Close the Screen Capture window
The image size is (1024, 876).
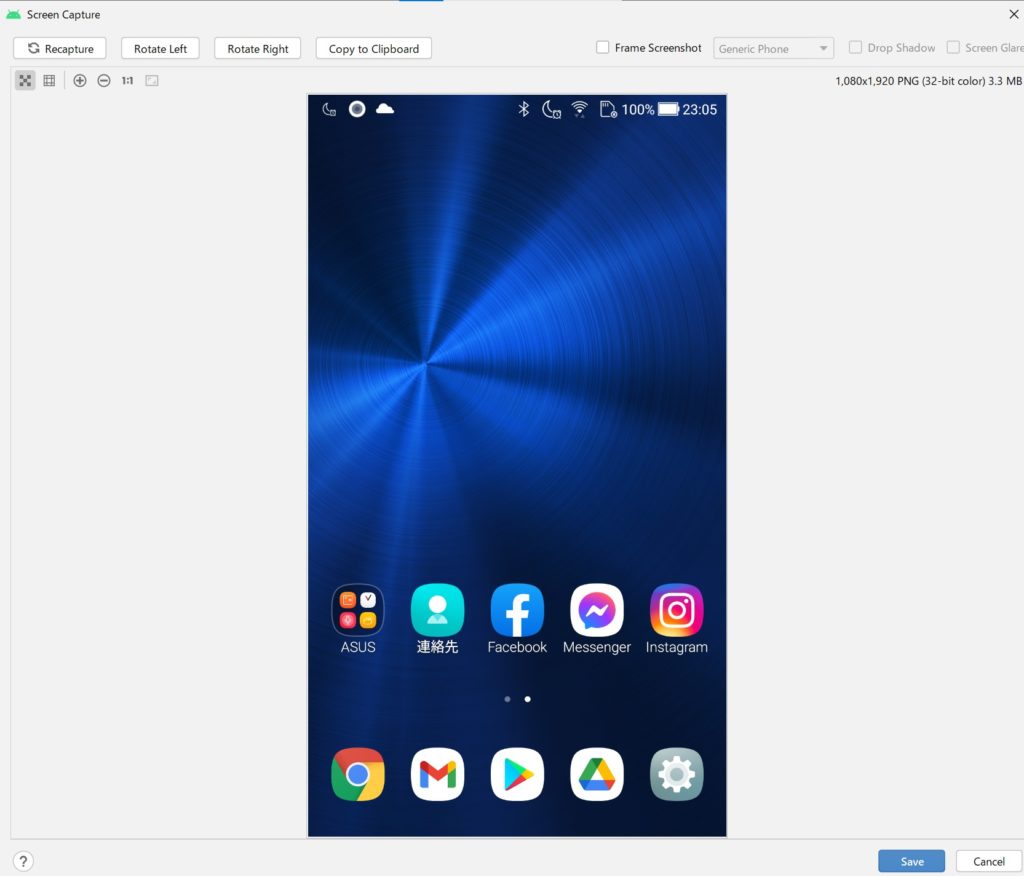1014,14
